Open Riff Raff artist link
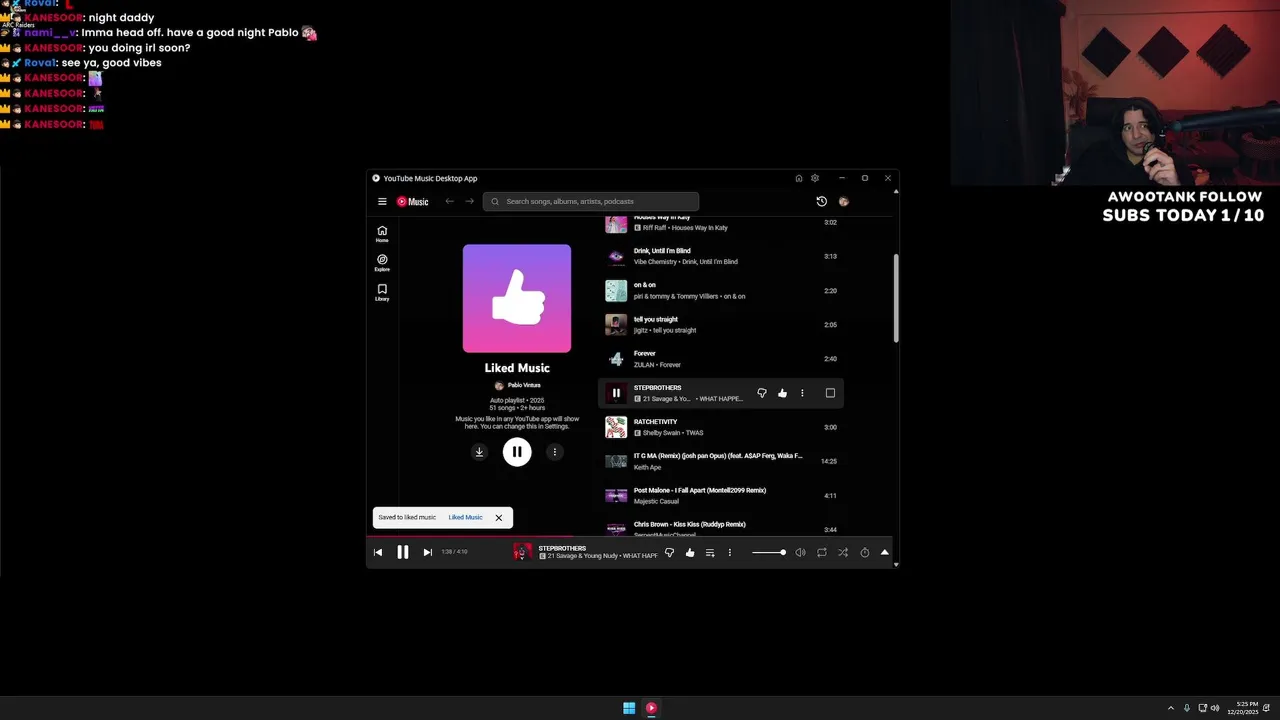The image size is (1280, 720). 654,228
